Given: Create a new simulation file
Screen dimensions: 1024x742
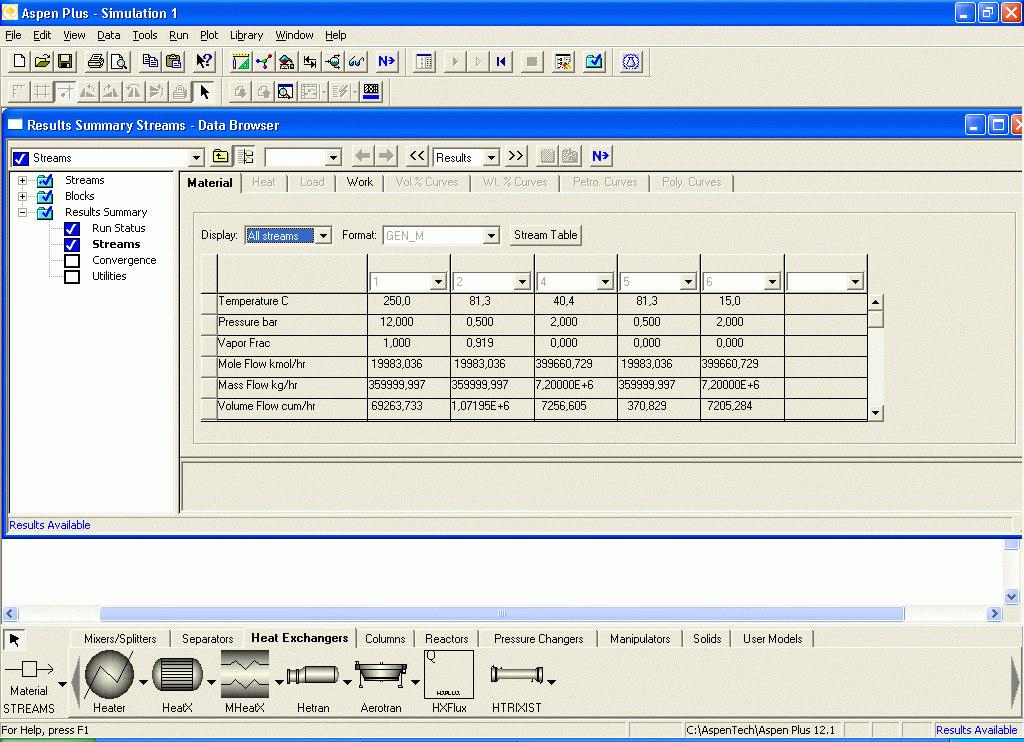Looking at the screenshot, I should point(19,61).
